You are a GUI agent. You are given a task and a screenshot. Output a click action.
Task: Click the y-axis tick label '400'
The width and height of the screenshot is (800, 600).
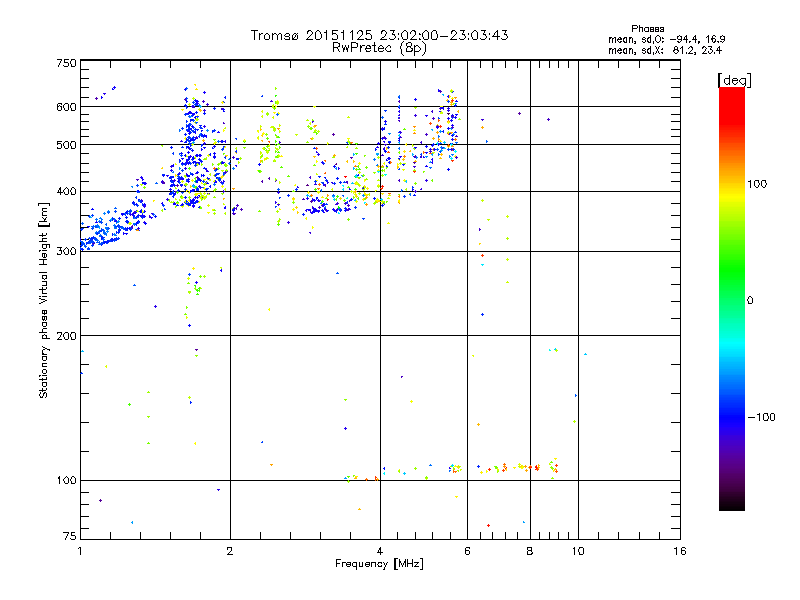pyautogui.click(x=66, y=192)
